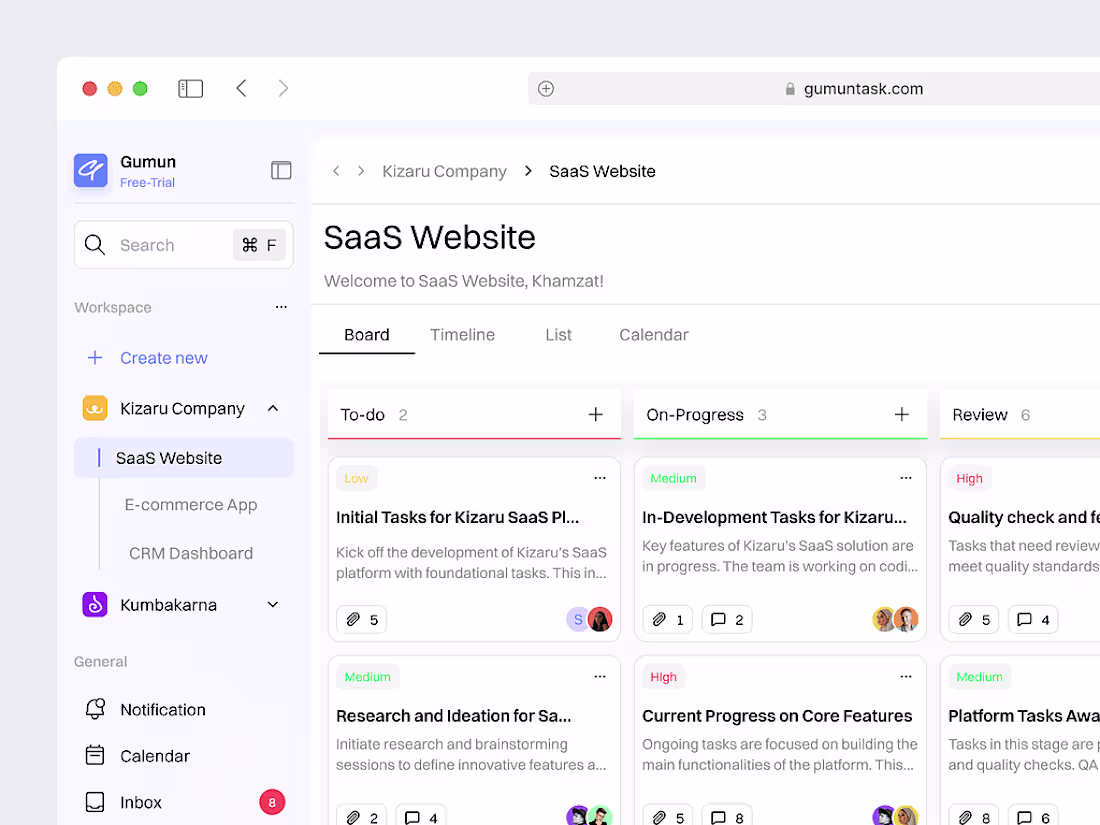Image resolution: width=1100 pixels, height=825 pixels.
Task: Click the search magnifier icon
Action: pos(95,244)
